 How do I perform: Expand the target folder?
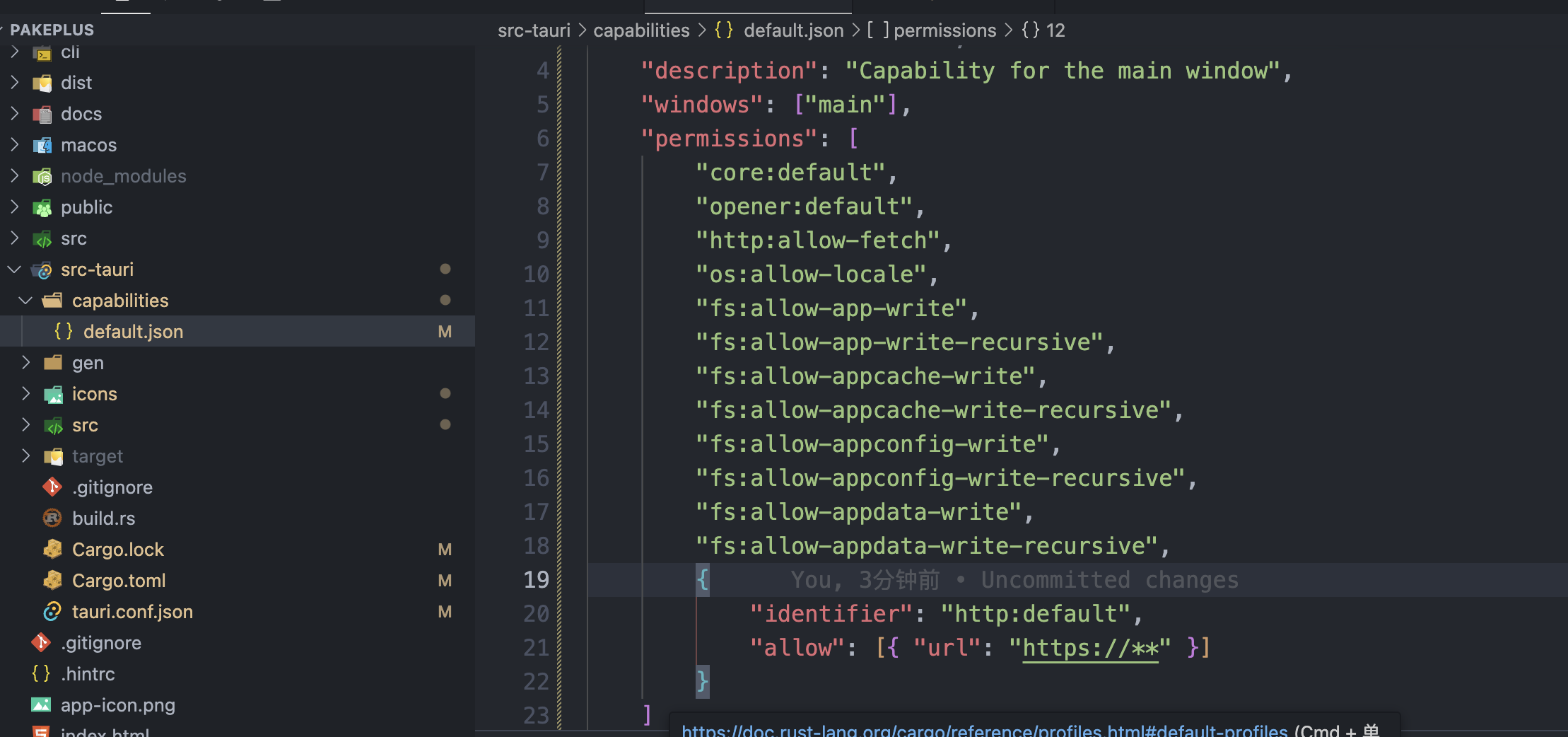tap(26, 456)
